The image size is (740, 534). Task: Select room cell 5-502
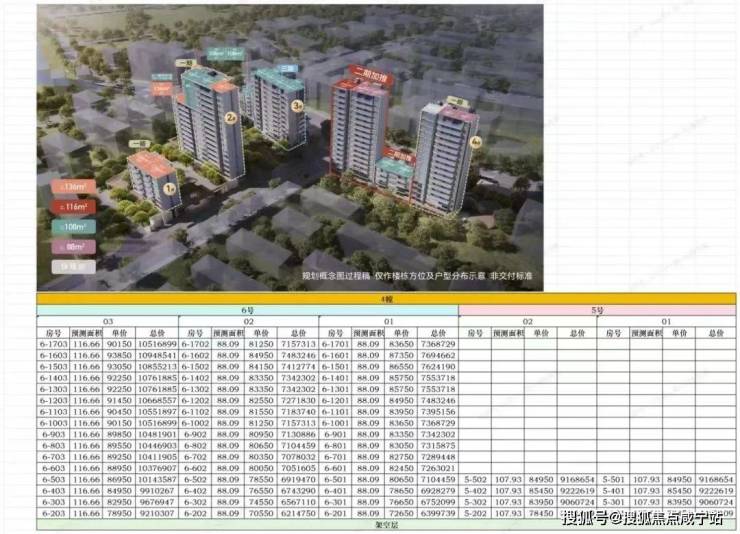pyautogui.click(x=476, y=480)
